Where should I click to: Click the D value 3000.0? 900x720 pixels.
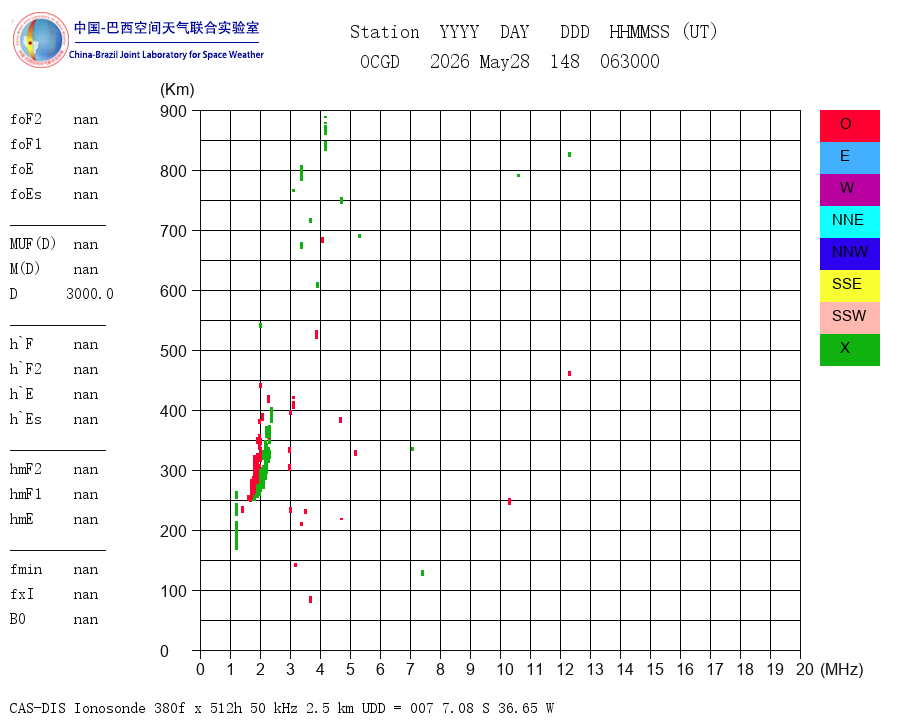tap(90, 294)
